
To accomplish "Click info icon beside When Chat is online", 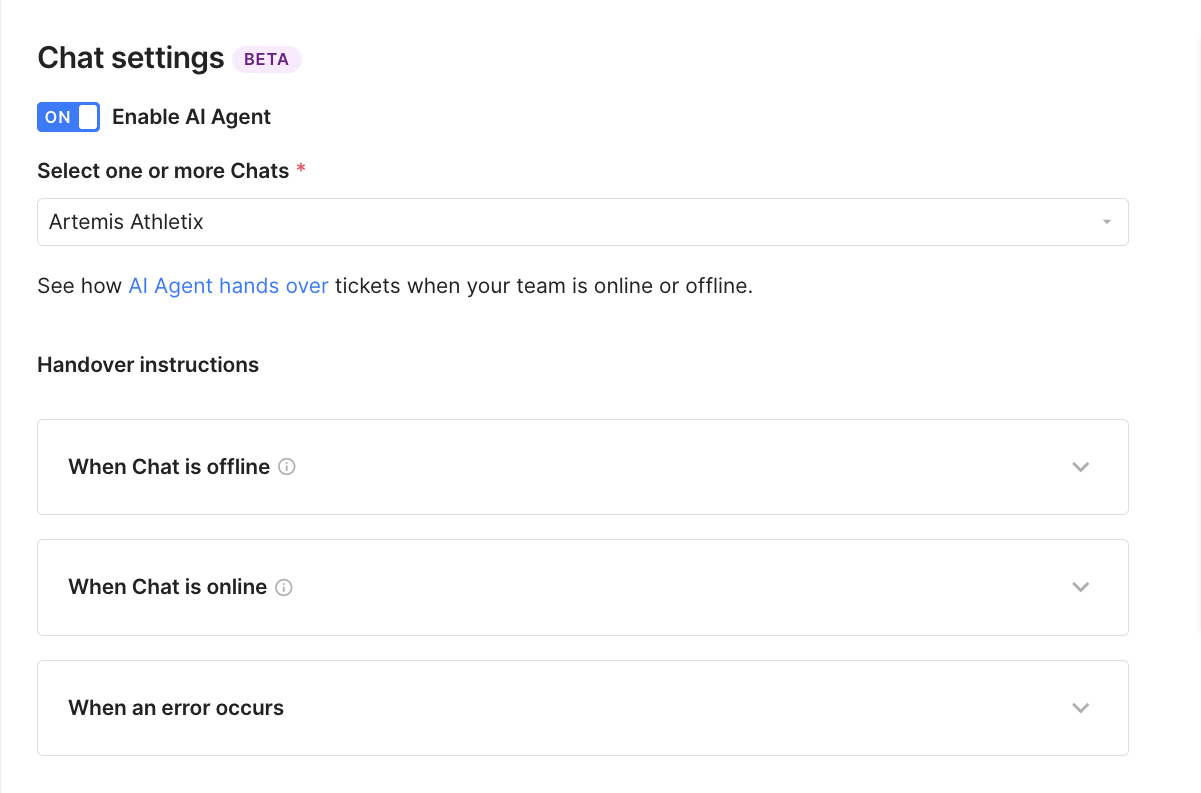I will pyautogui.click(x=284, y=588).
